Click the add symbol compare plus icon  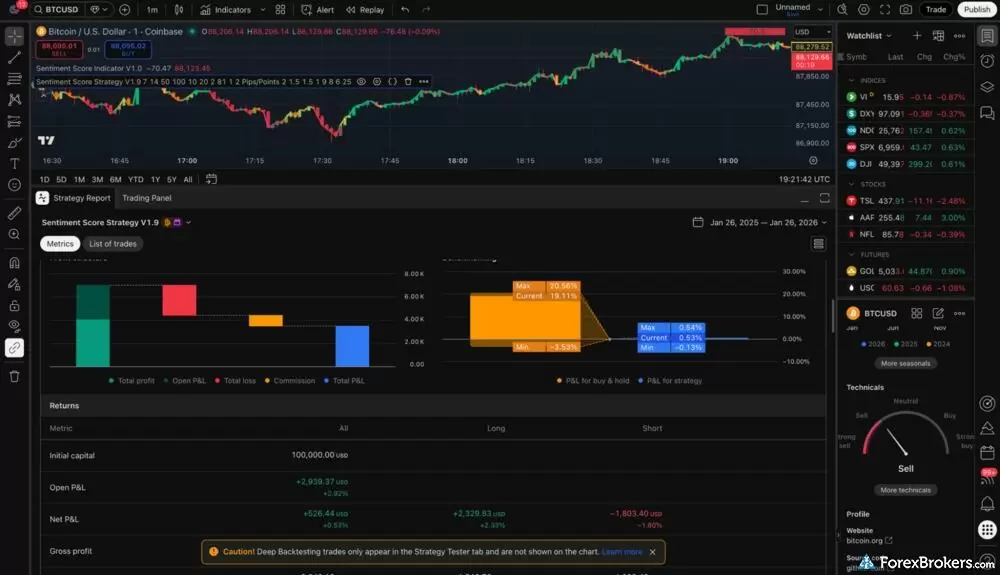[x=124, y=10]
